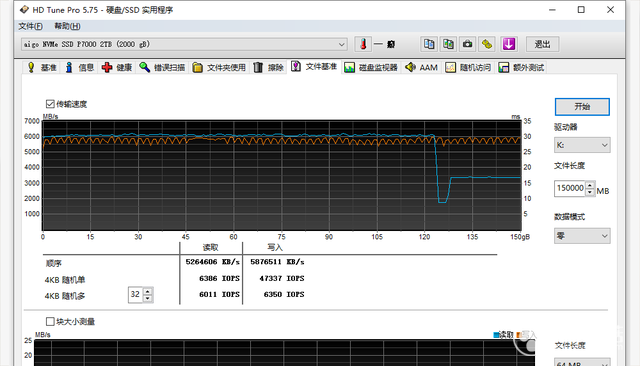Click the 150000 file length input field
The image size is (640, 366).
(570, 188)
